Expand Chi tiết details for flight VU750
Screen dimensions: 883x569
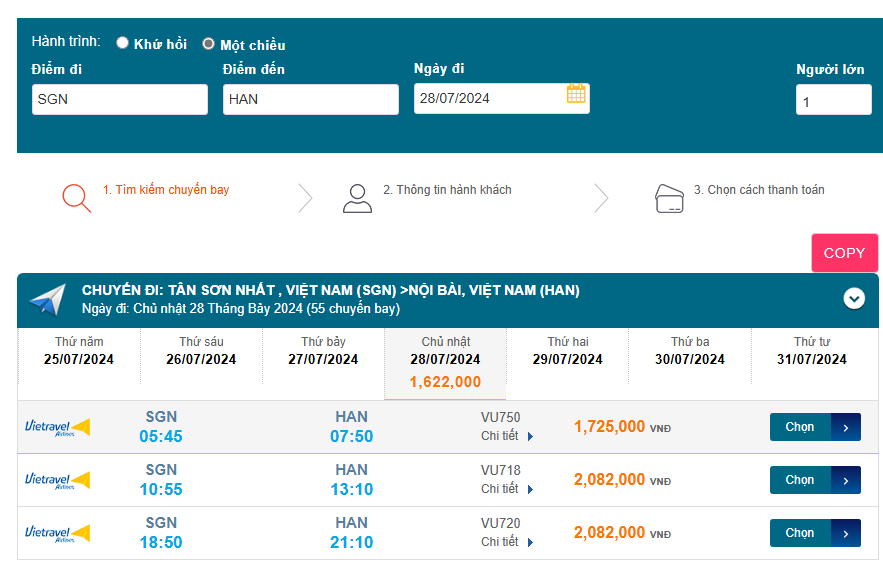[507, 436]
